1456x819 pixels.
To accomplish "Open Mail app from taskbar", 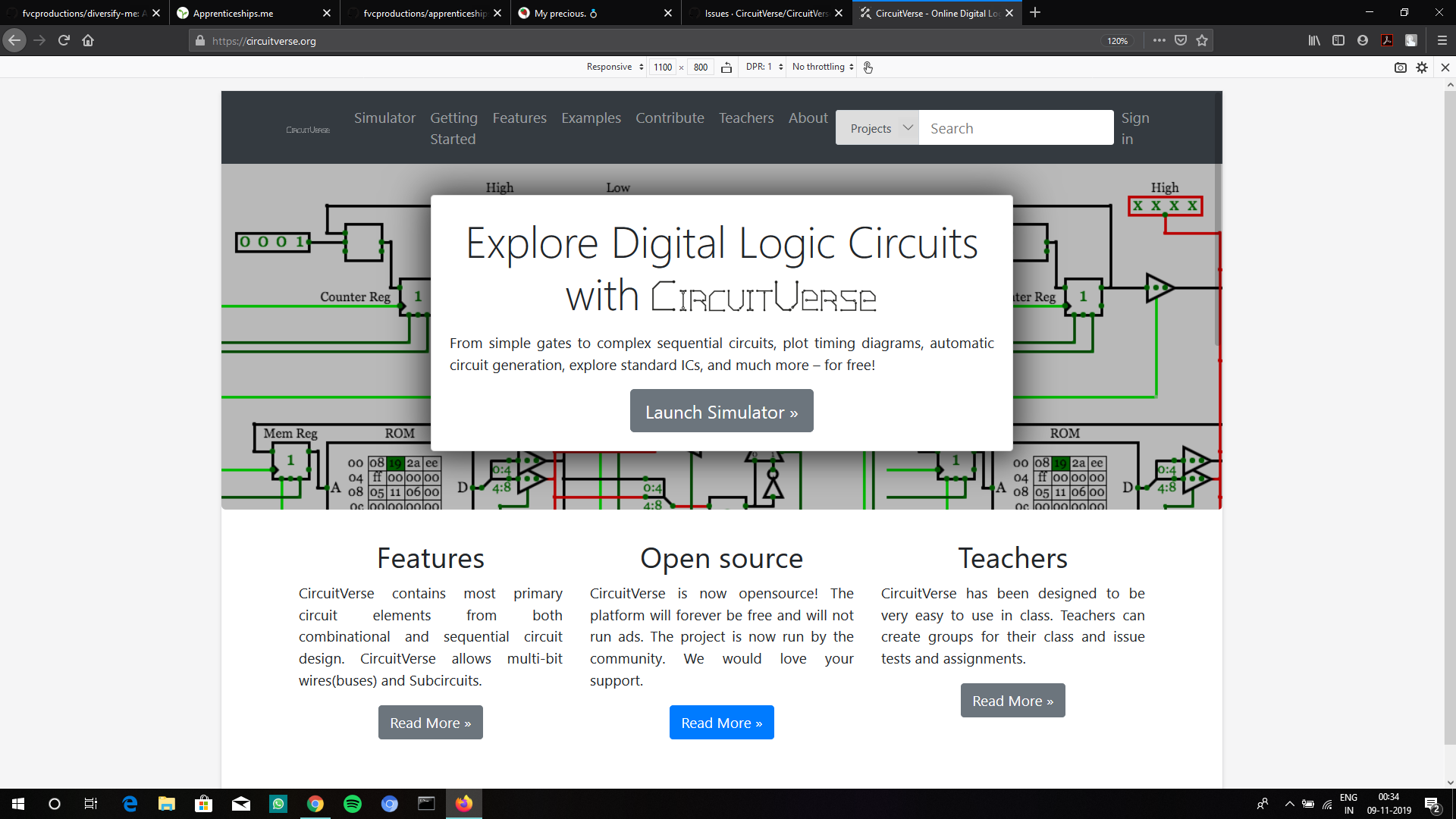I will coord(241,804).
